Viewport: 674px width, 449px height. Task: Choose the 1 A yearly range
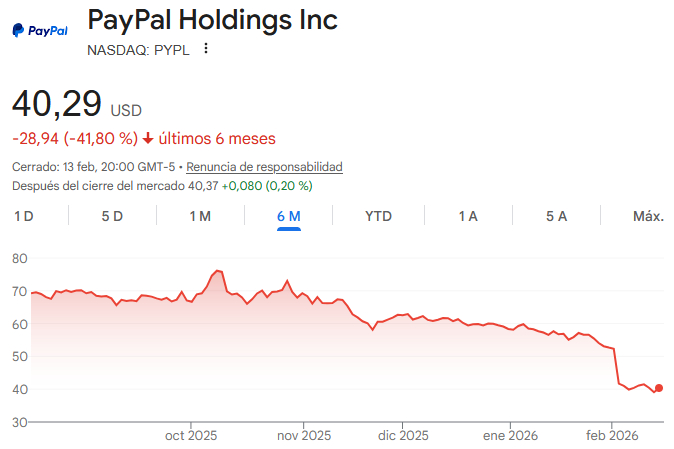pos(467,216)
